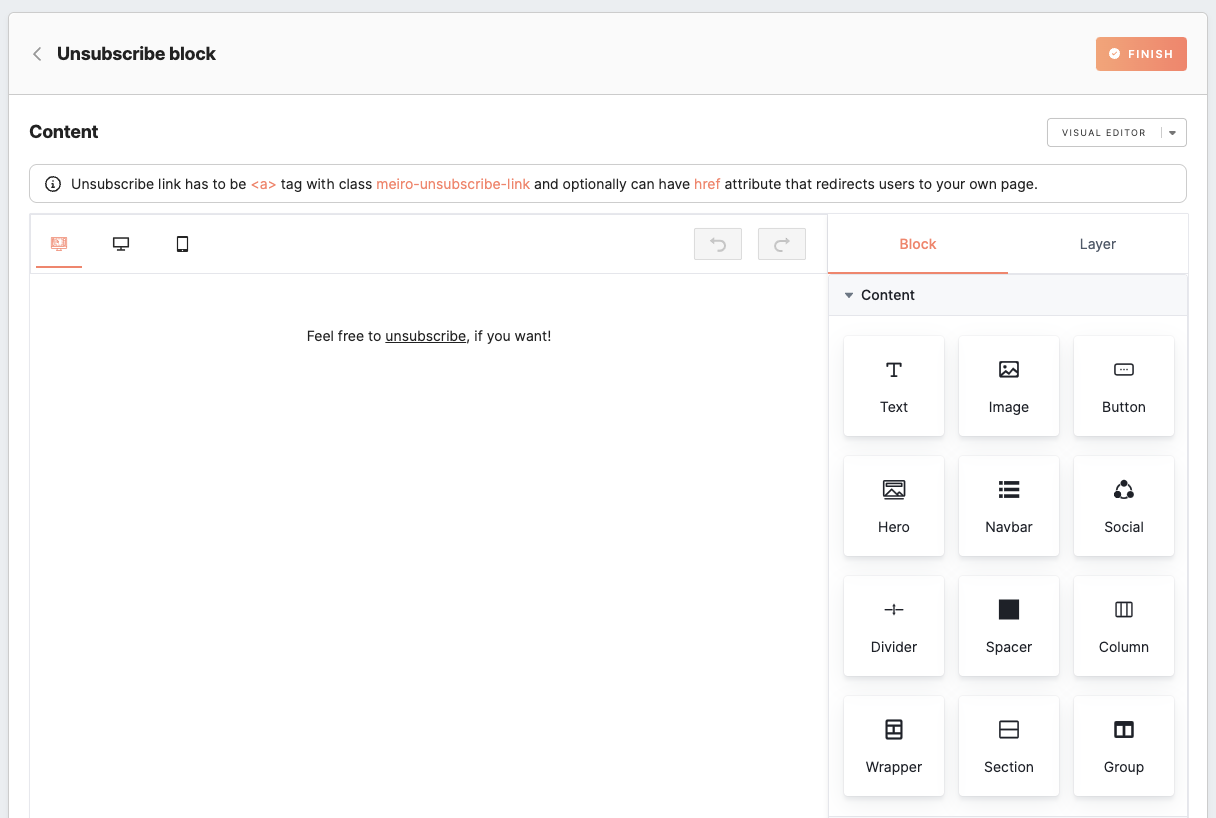Switch to the Block tab
This screenshot has width=1216, height=818.
coord(918,244)
